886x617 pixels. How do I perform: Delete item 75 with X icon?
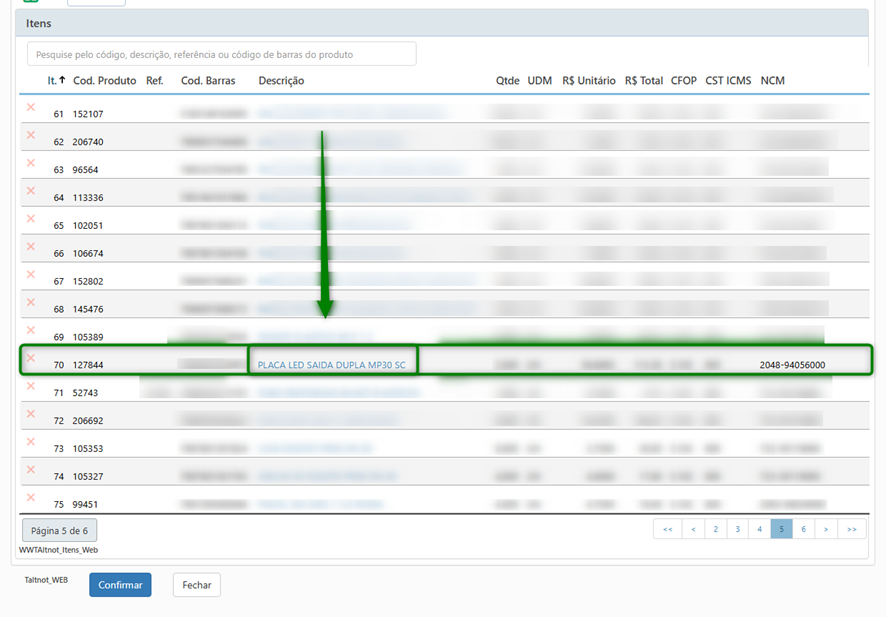click(x=31, y=498)
